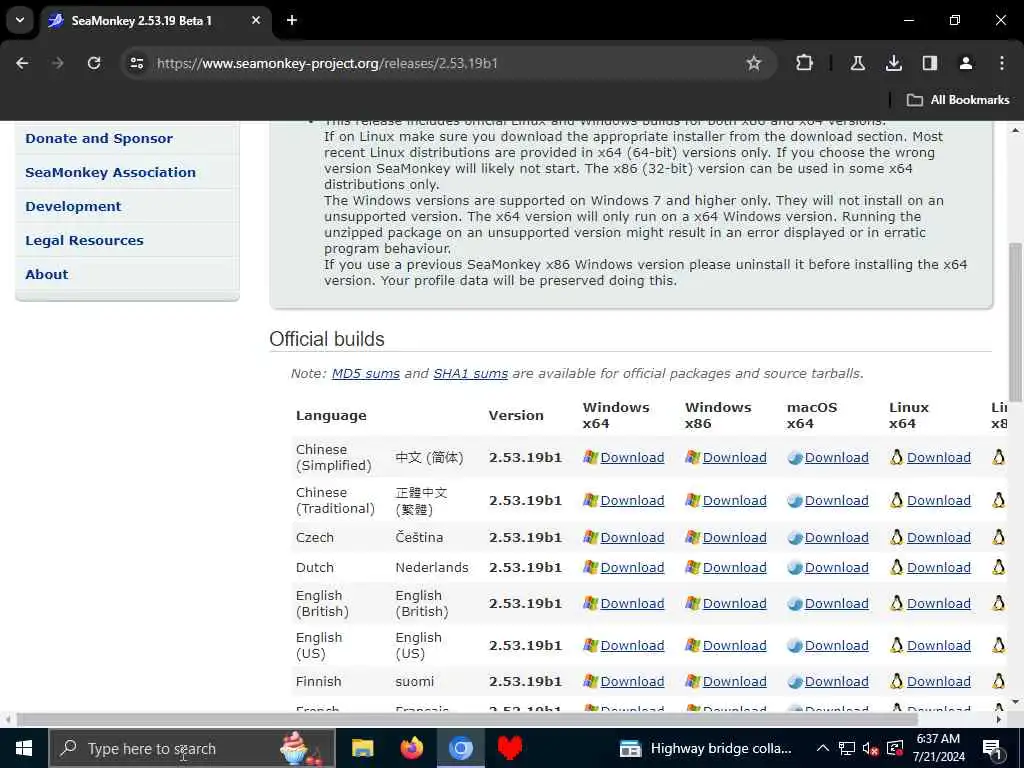Close the SeaMonkey 2.53.19 Beta 1 tab
This screenshot has height=768, width=1024.
click(x=256, y=20)
